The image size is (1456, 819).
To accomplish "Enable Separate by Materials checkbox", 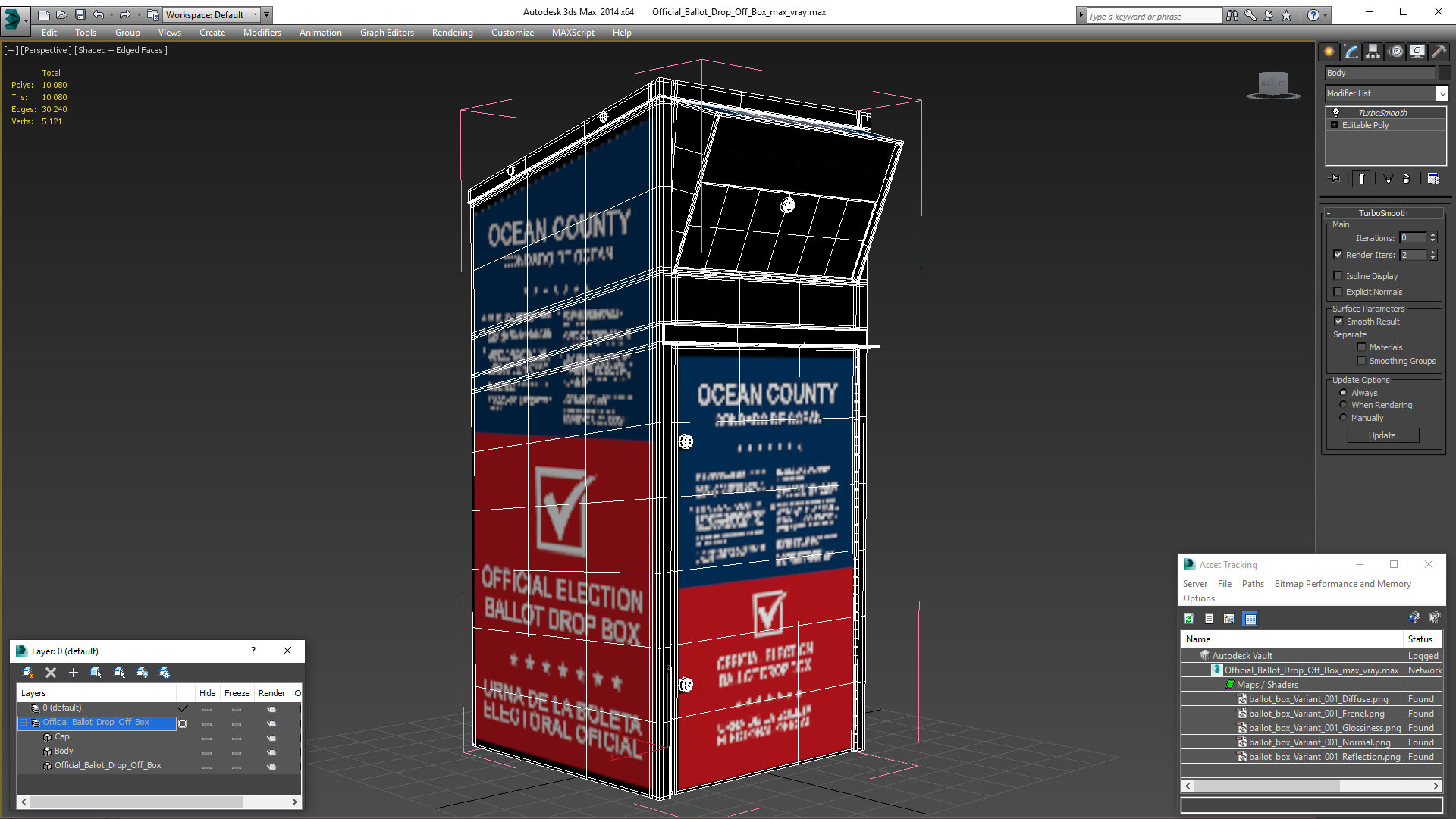I will [1361, 347].
